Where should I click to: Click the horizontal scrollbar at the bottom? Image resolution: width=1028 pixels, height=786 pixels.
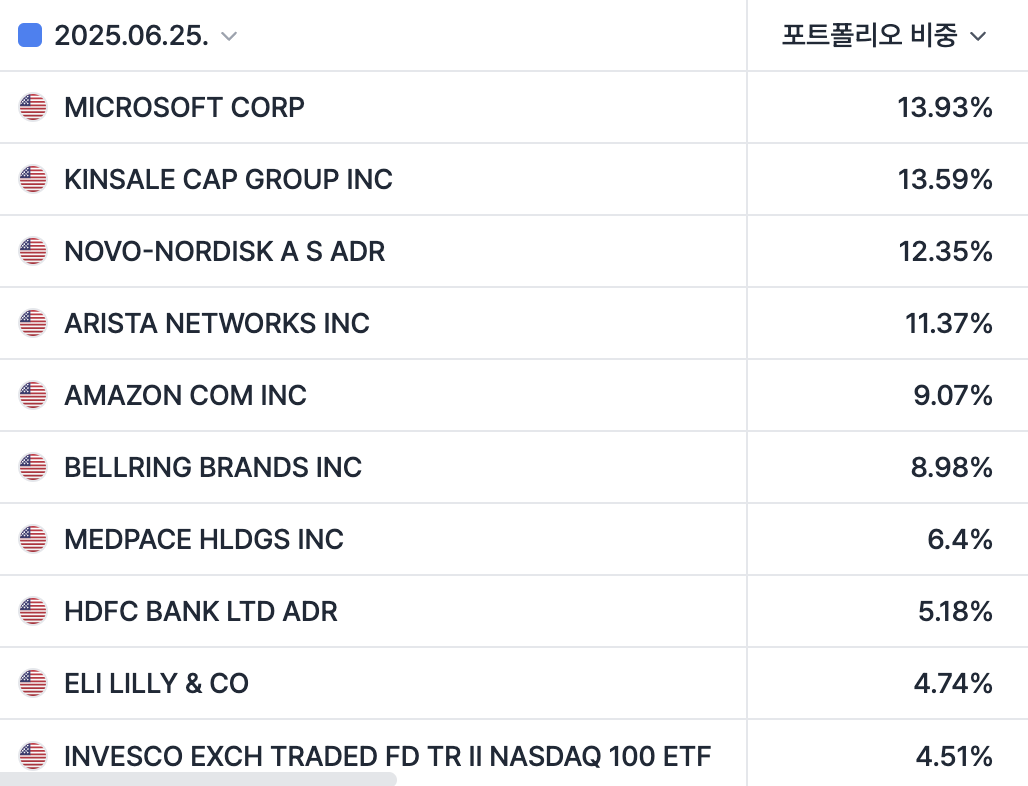[198, 779]
